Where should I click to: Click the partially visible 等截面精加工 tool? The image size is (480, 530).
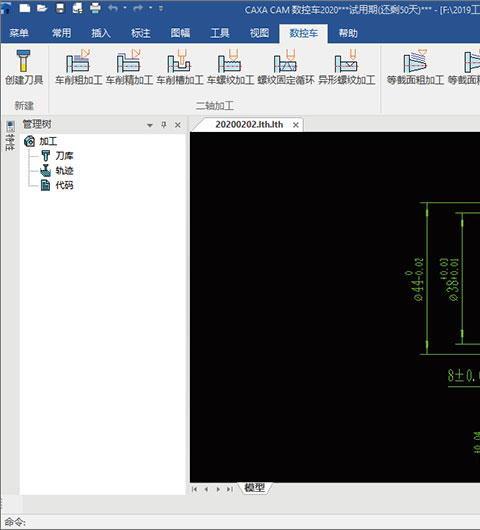[x=464, y=67]
